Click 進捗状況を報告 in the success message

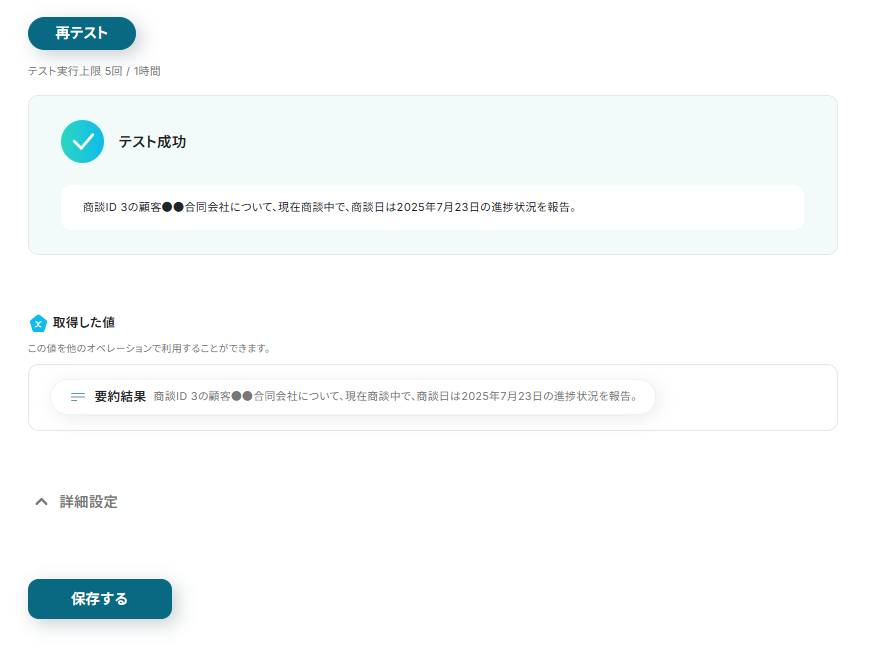(x=530, y=207)
